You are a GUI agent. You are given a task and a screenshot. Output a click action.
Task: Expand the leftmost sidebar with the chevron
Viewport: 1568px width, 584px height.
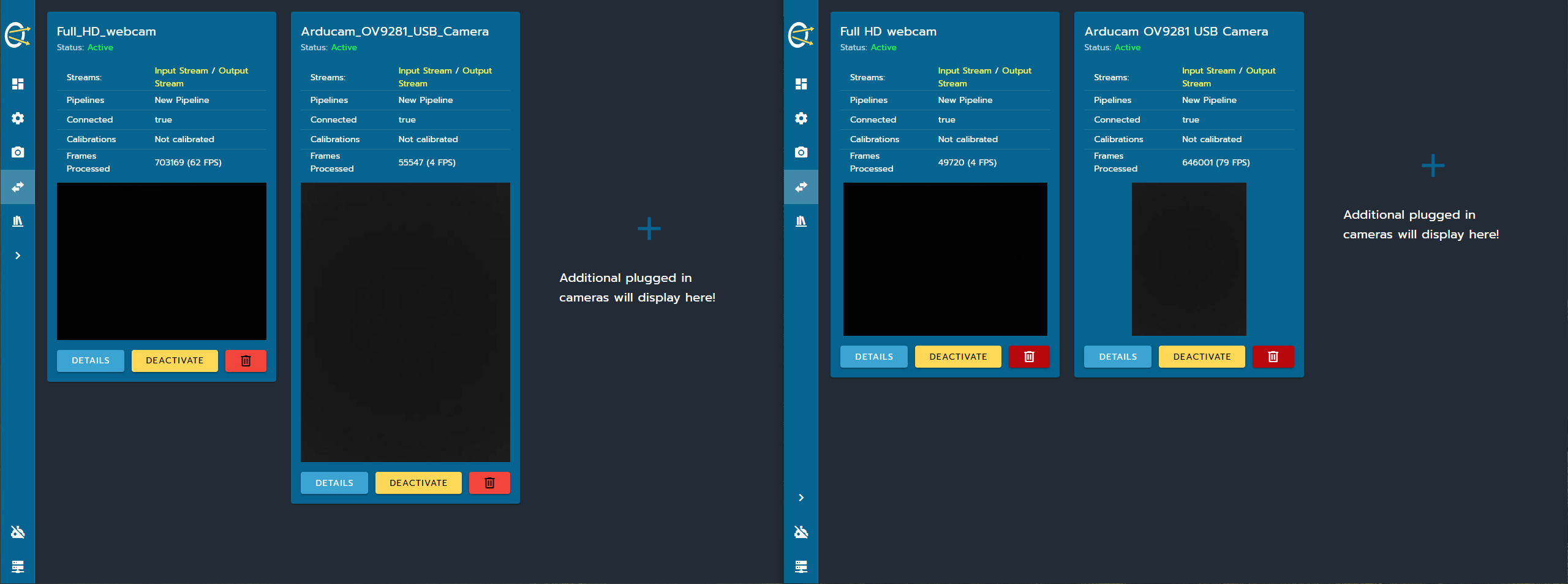18,256
